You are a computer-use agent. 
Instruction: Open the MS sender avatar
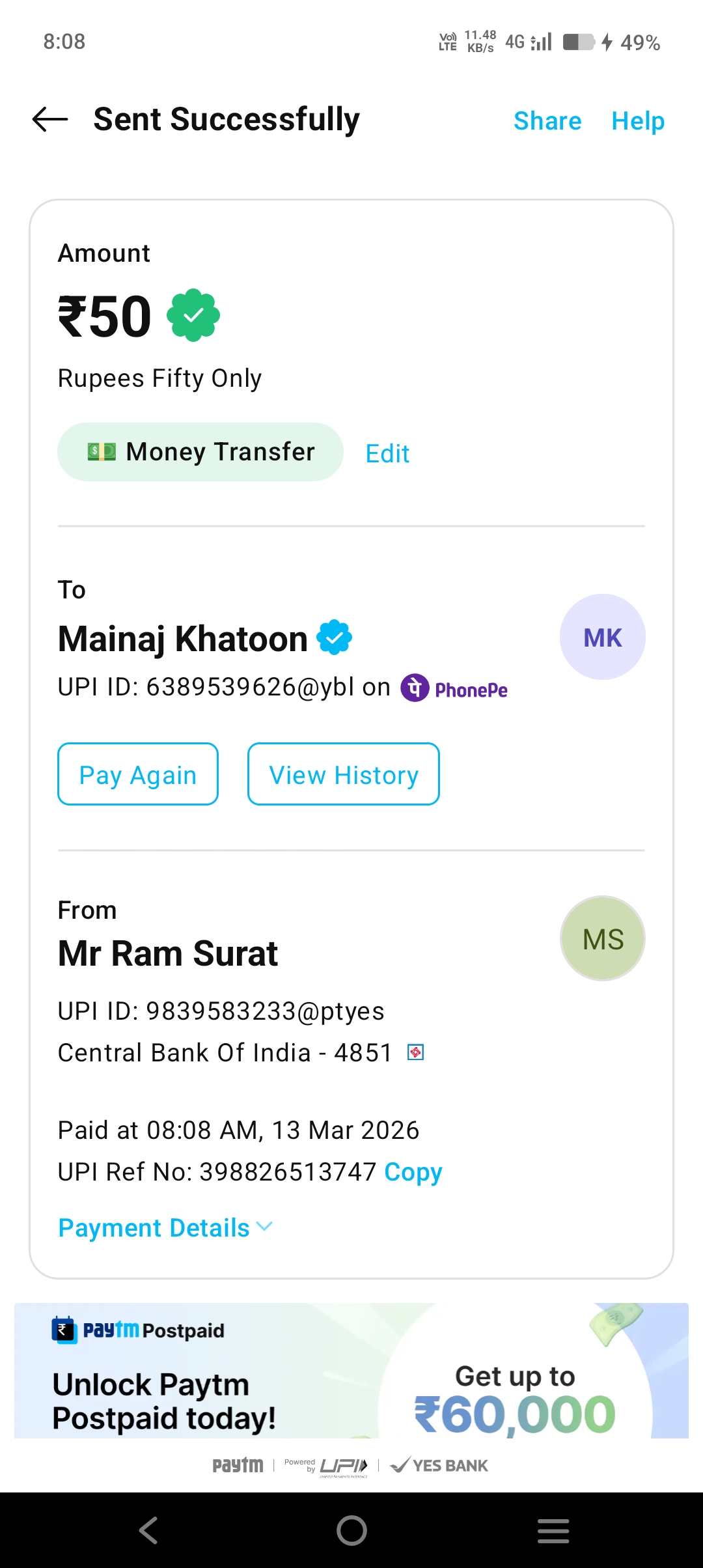point(602,939)
